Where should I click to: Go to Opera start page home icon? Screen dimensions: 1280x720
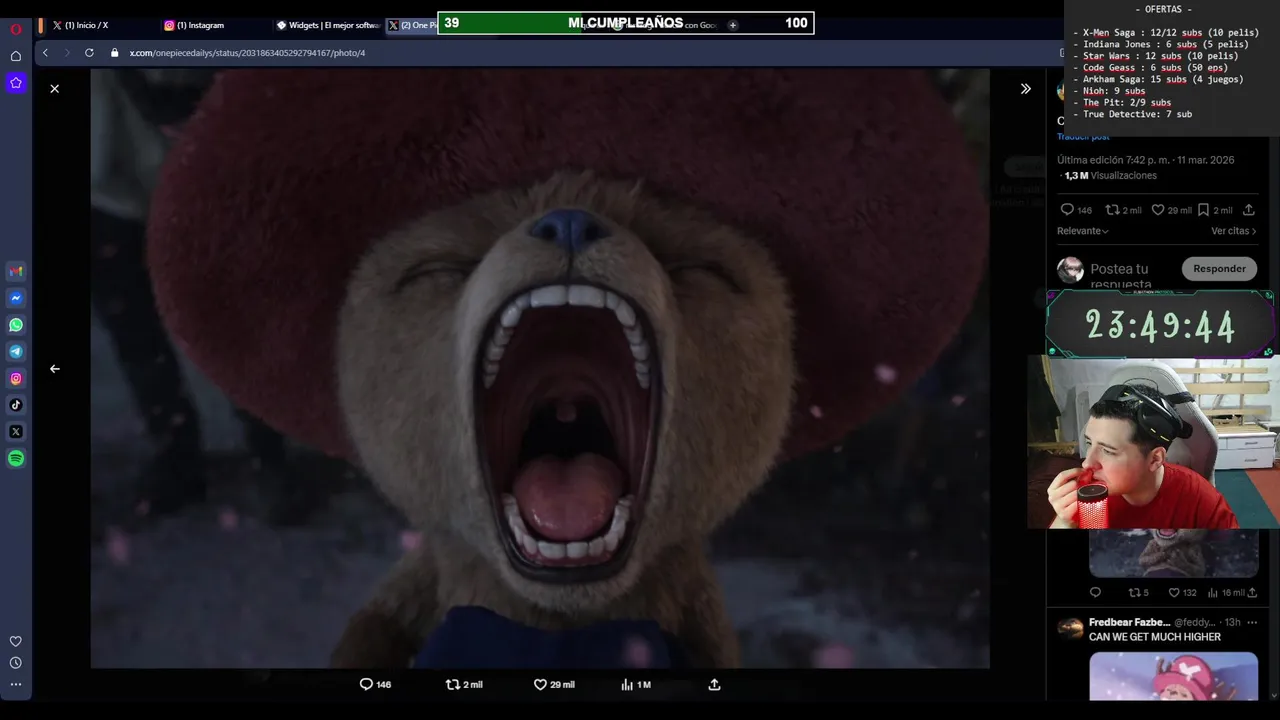(x=16, y=56)
